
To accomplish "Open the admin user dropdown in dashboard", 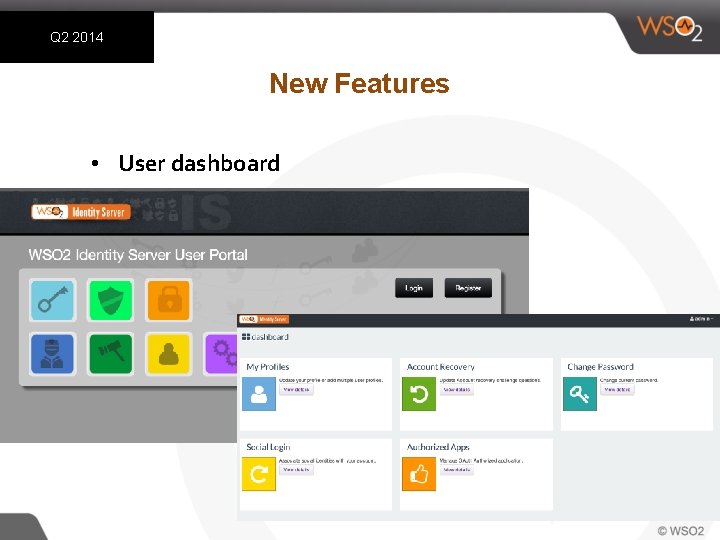I will (x=701, y=319).
